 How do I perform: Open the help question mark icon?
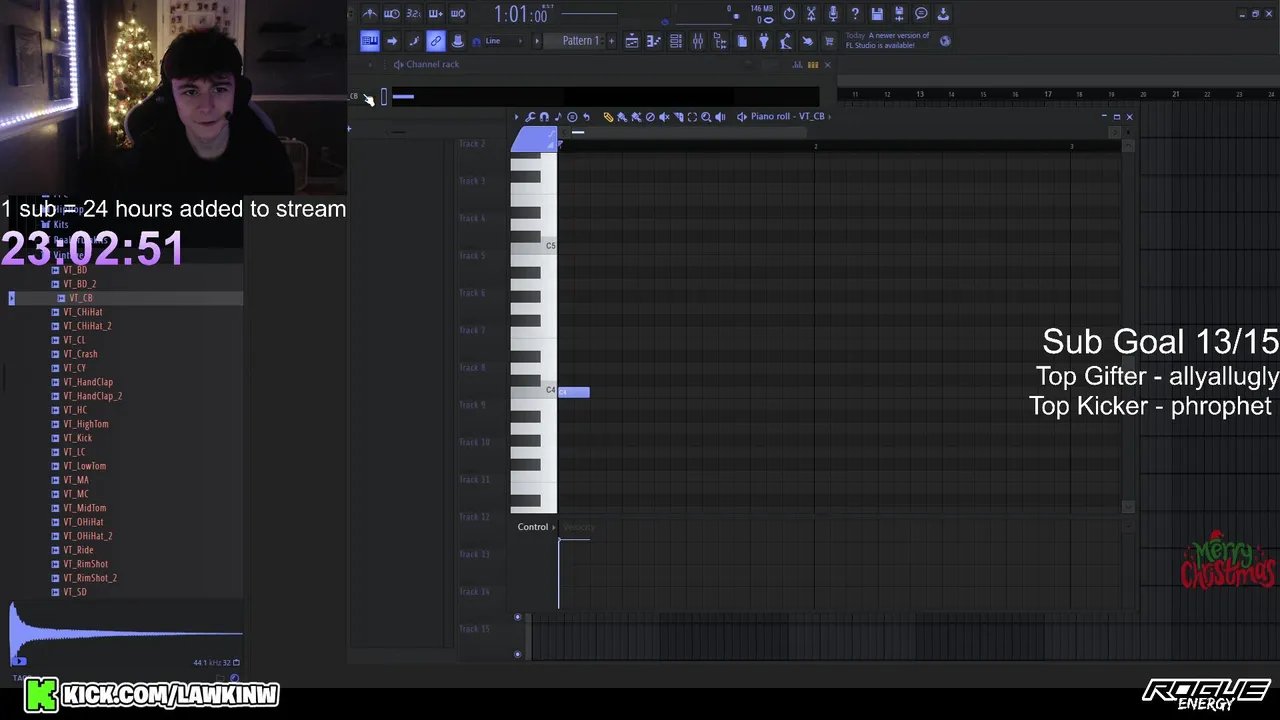click(x=855, y=14)
